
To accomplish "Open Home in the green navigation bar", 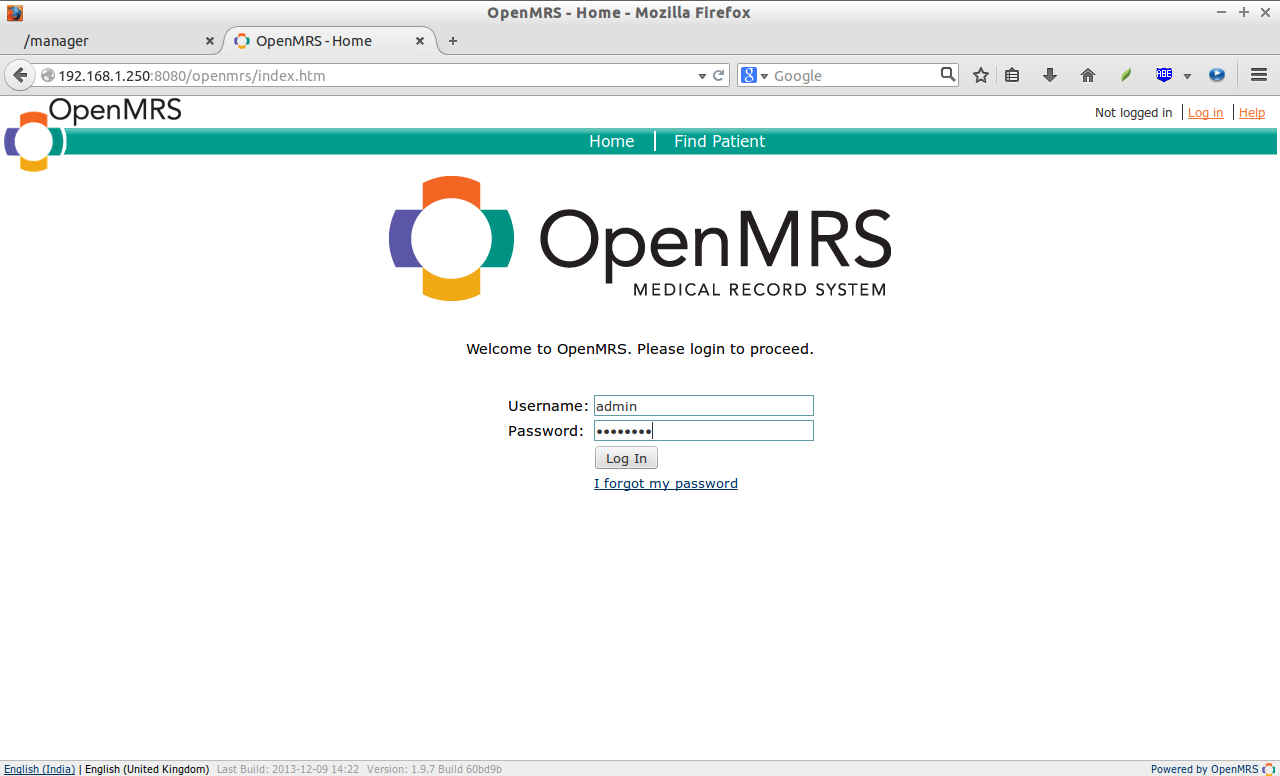I will [611, 141].
